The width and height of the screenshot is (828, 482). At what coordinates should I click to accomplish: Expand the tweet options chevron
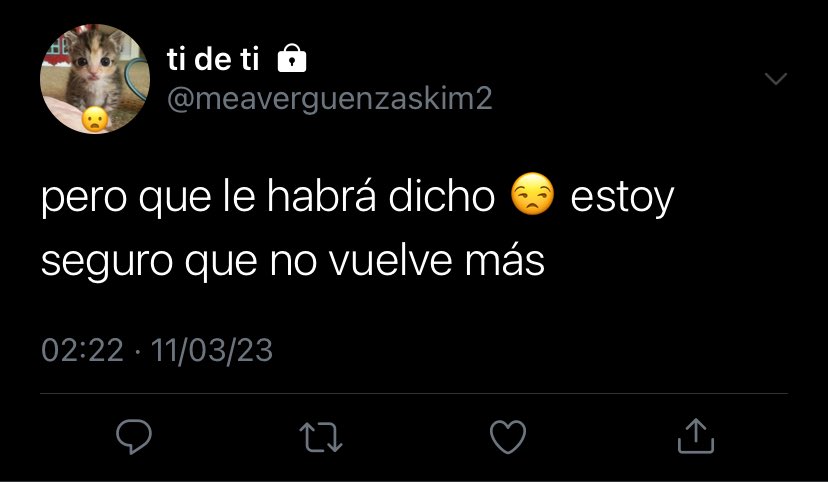point(776,79)
